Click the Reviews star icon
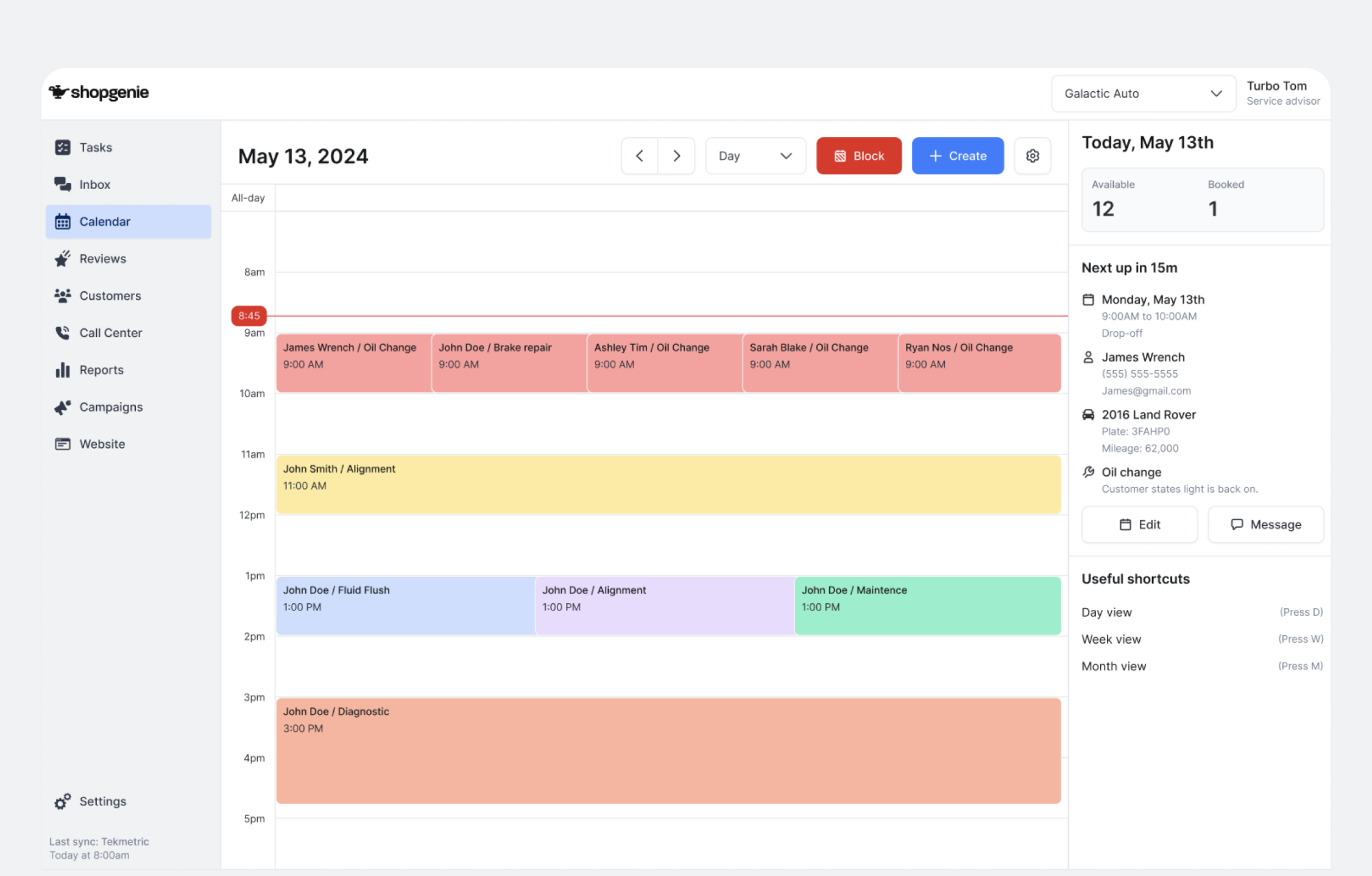1372x876 pixels. tap(63, 258)
